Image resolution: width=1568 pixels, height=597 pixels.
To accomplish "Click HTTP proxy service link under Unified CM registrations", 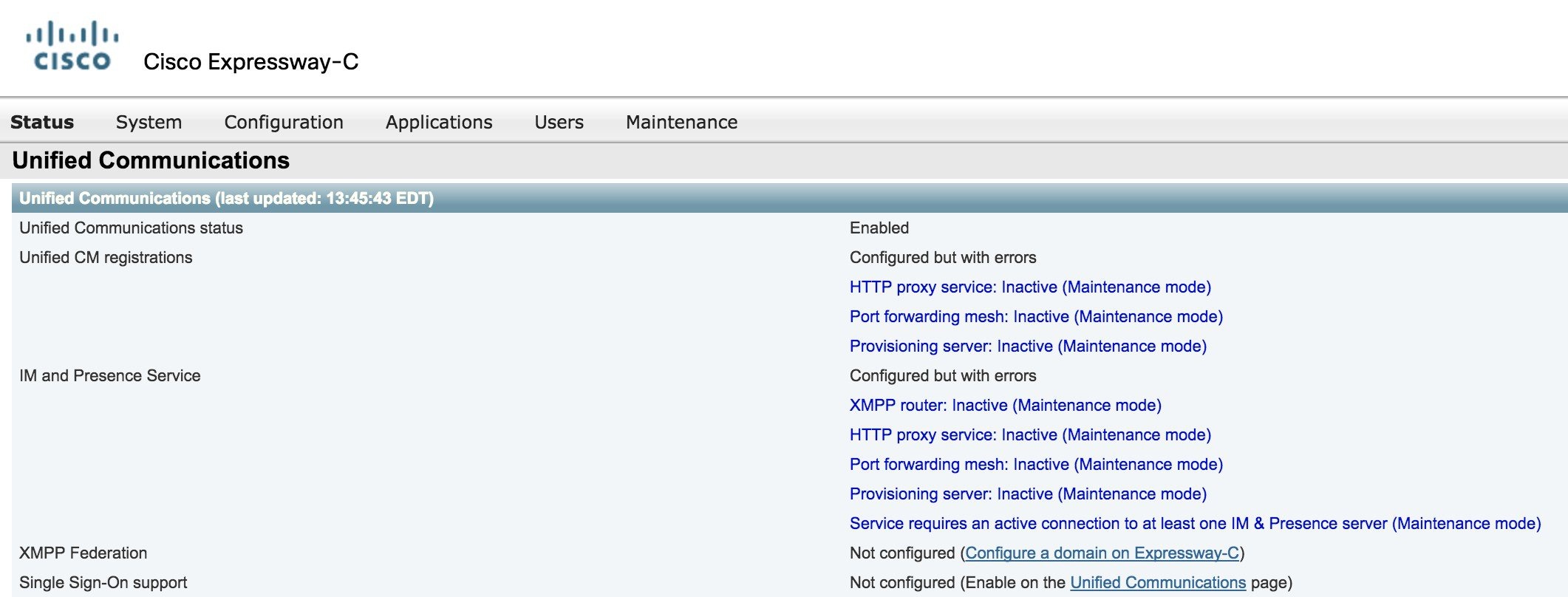I will tap(1030, 287).
